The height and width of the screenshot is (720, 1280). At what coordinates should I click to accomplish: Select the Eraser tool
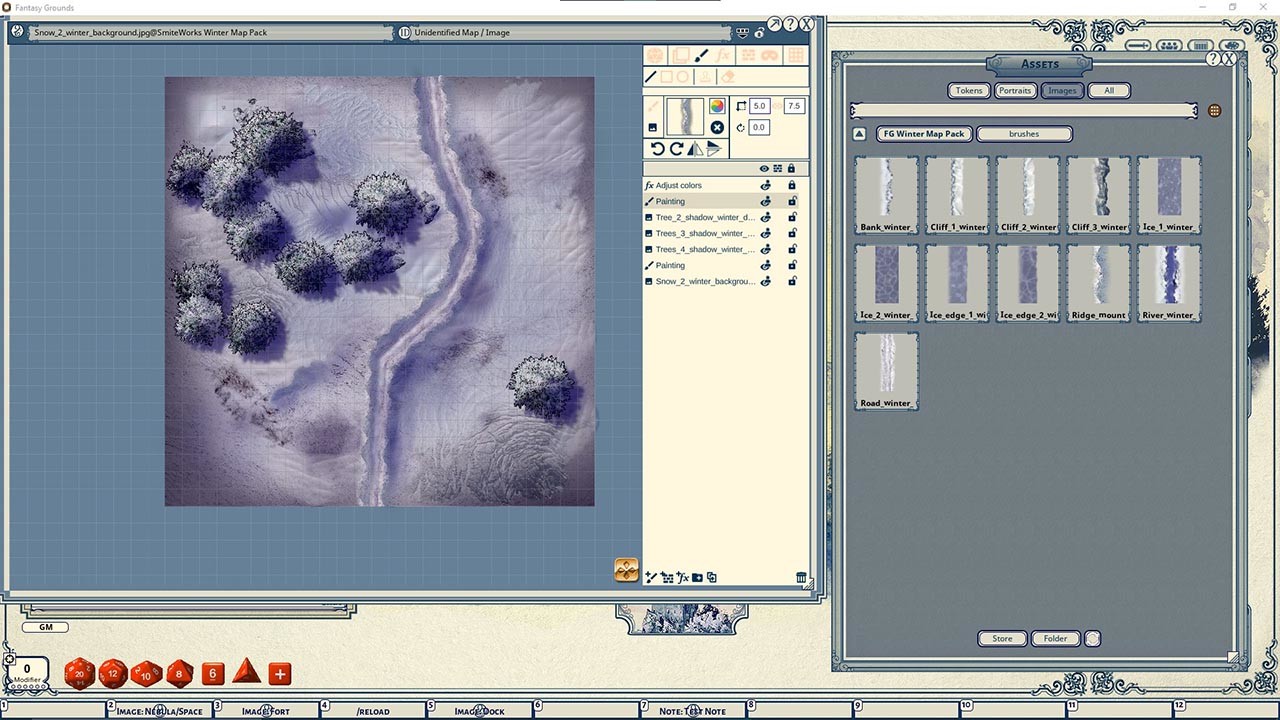[728, 77]
